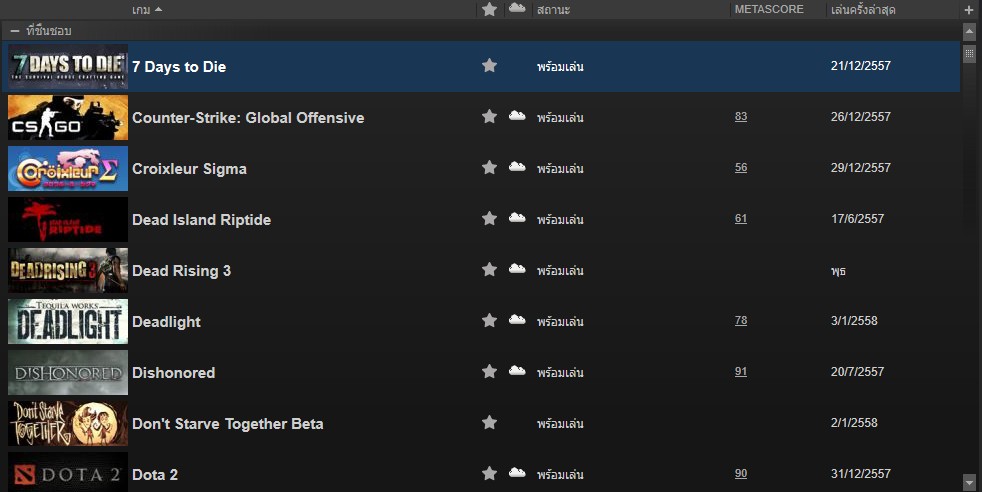Toggle favorite star for Counter-Strike: Global Offensive
Image resolution: width=982 pixels, height=492 pixels.
489,116
